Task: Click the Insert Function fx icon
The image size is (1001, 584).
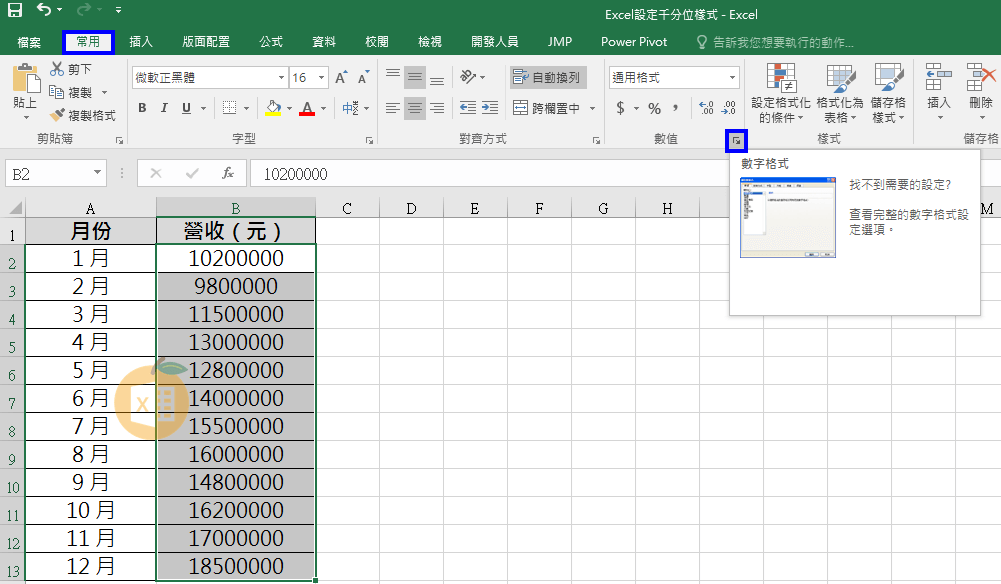Action: (x=228, y=173)
